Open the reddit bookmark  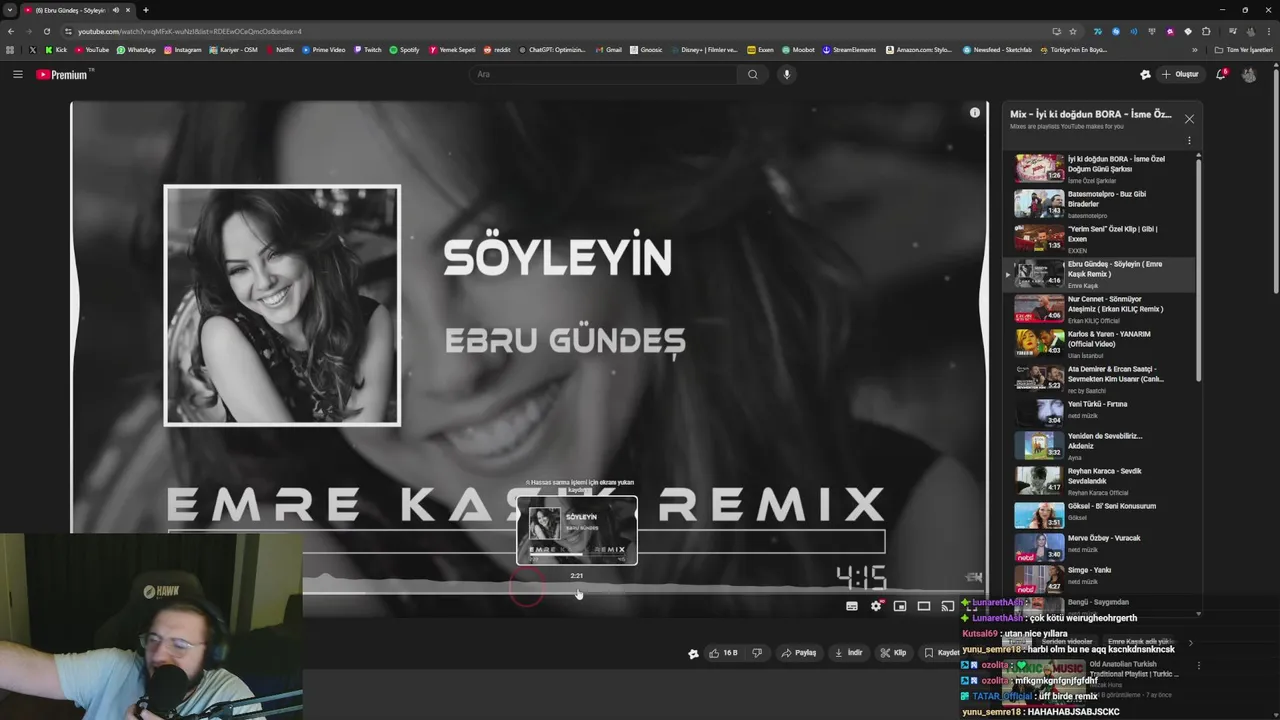pyautogui.click(x=497, y=50)
